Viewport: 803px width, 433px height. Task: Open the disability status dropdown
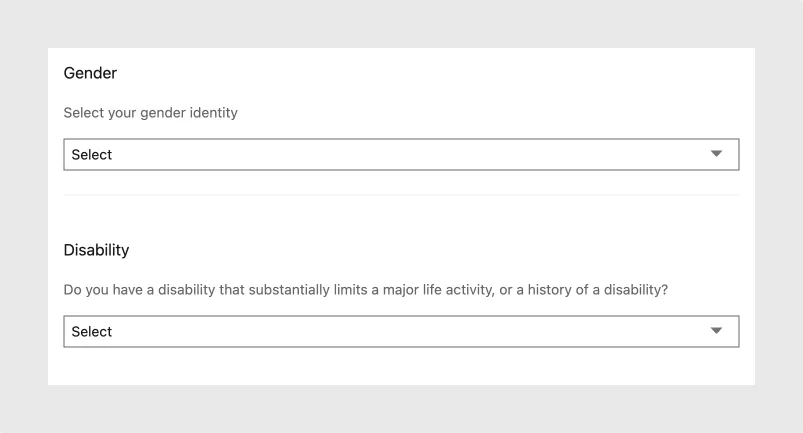point(400,332)
